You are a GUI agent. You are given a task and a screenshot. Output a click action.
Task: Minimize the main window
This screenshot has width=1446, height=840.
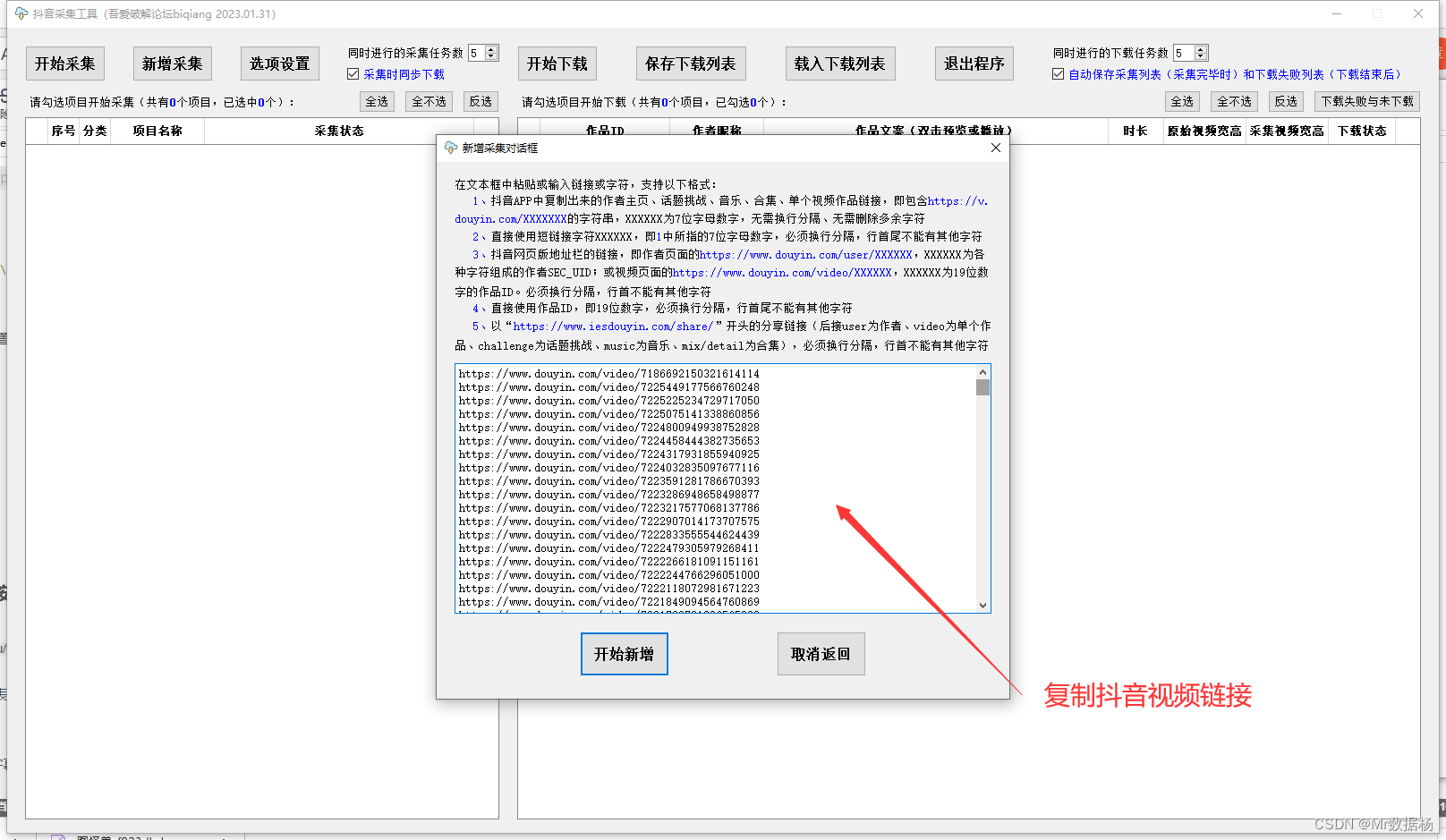(1337, 13)
